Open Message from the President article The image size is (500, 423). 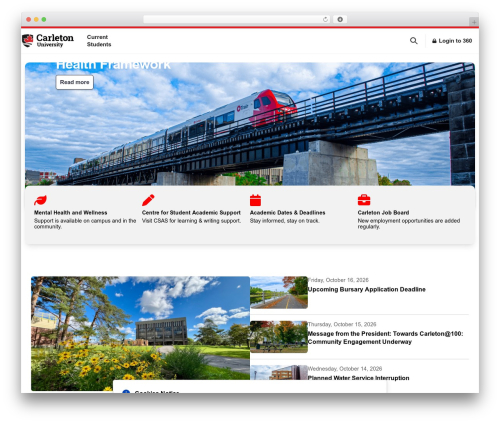coord(385,338)
